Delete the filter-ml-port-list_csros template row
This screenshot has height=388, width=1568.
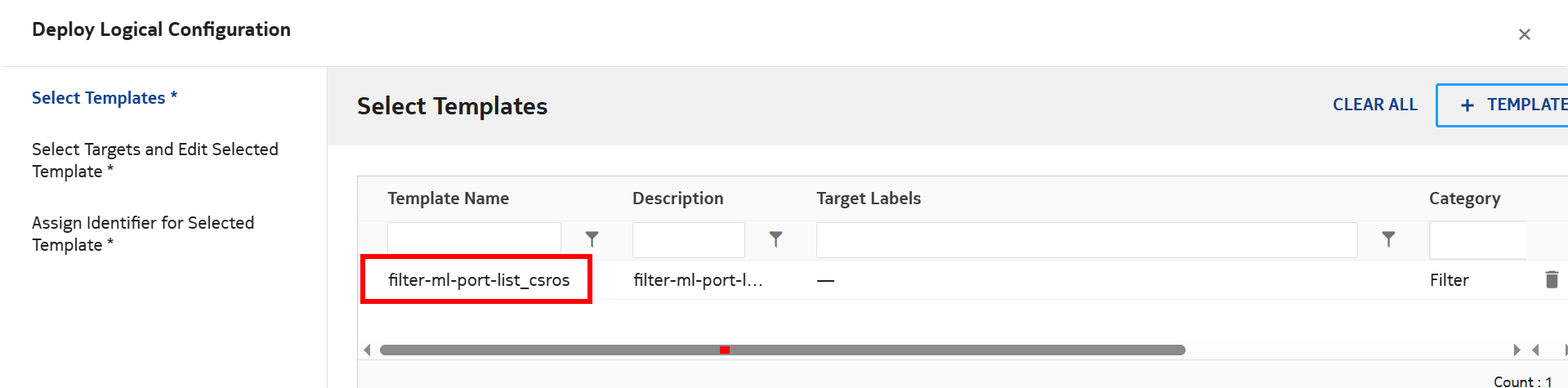1551,279
